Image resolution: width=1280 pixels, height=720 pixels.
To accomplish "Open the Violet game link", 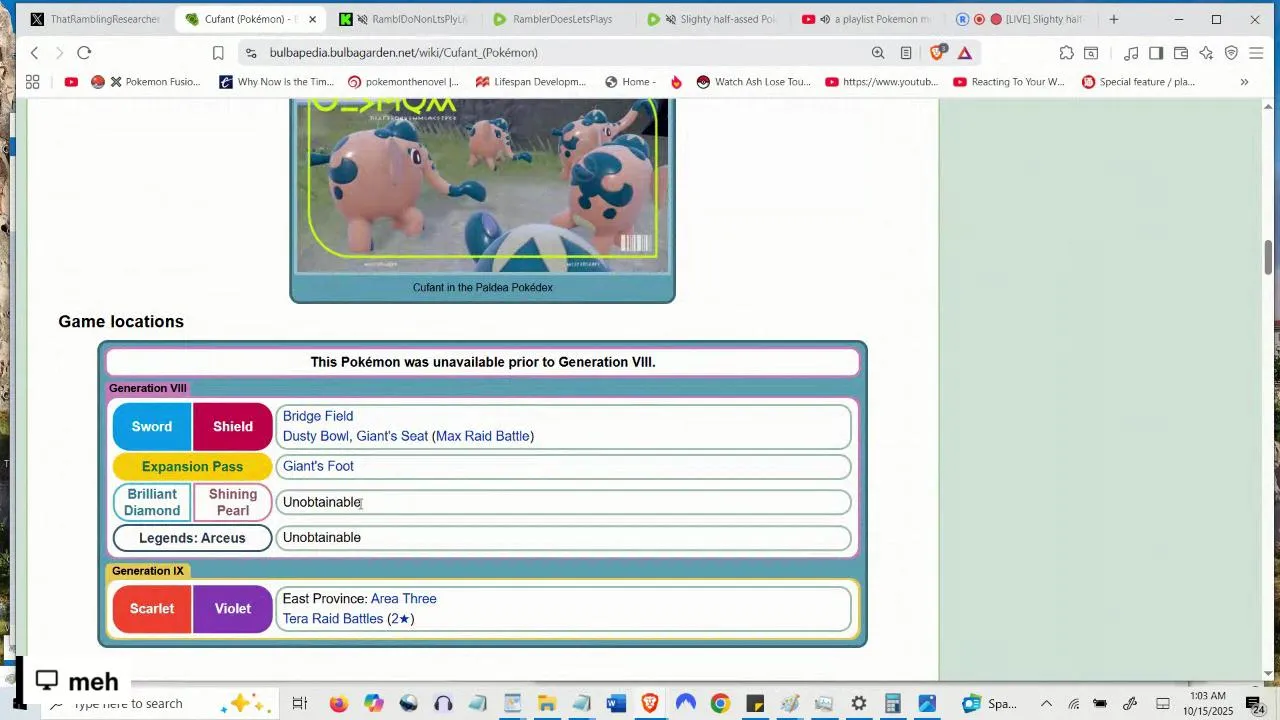I will [x=232, y=609].
